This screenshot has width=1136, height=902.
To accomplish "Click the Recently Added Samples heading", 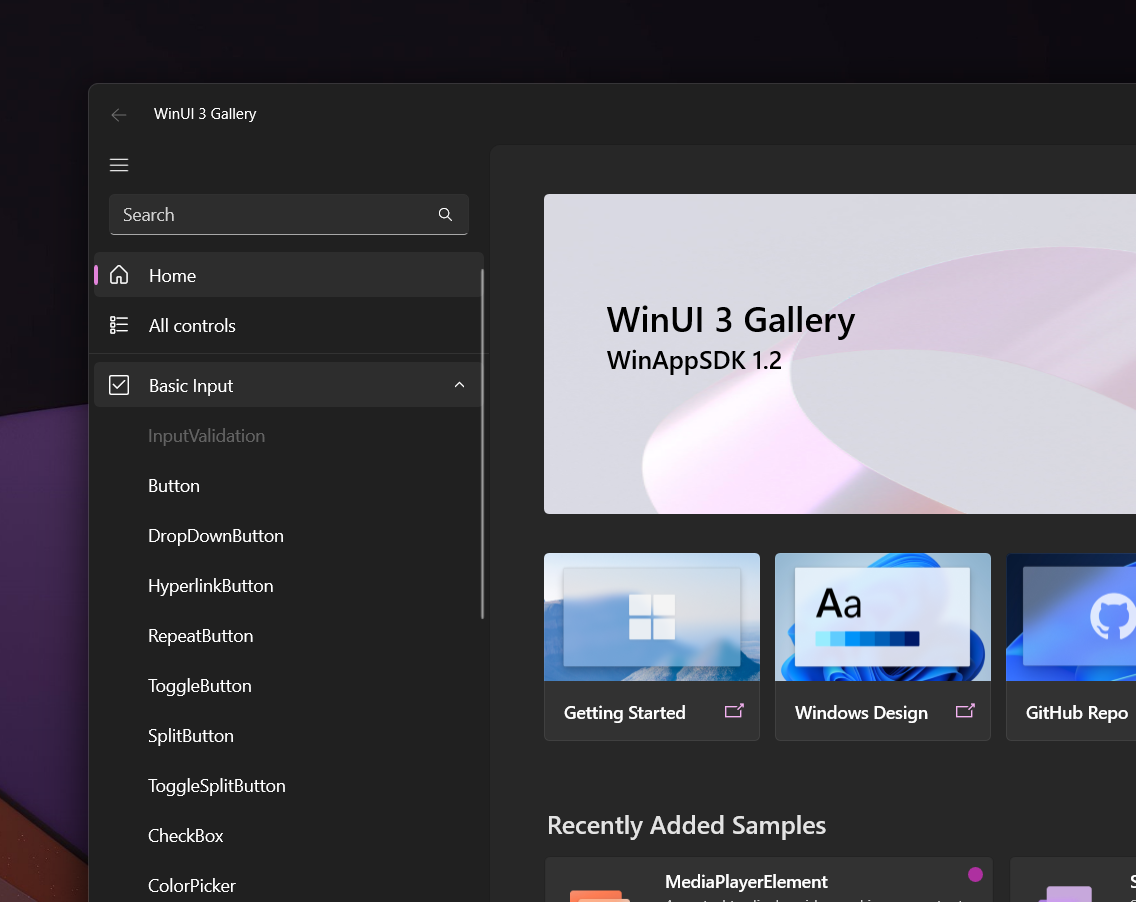I will pos(686,825).
